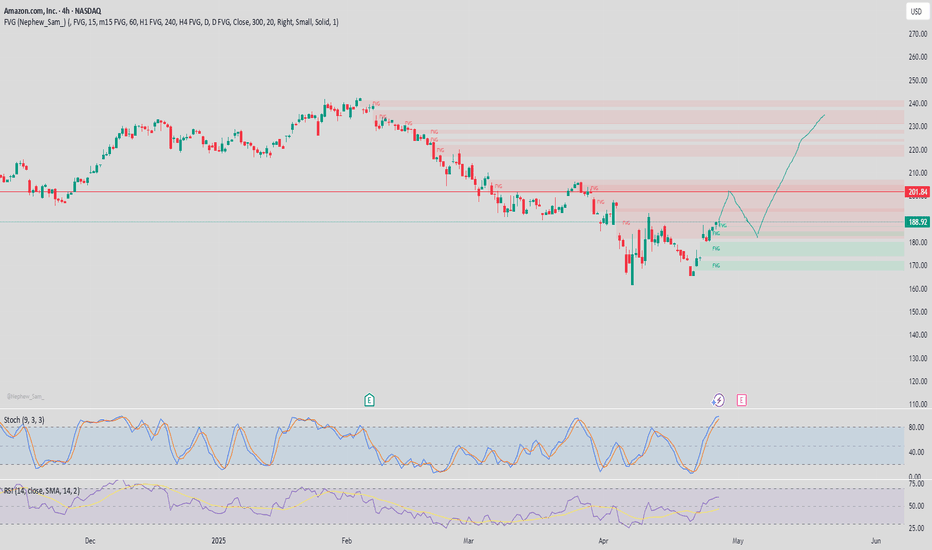Image resolution: width=932 pixels, height=550 pixels.
Task: Click 170.00 on the price axis
Action: click(x=918, y=266)
